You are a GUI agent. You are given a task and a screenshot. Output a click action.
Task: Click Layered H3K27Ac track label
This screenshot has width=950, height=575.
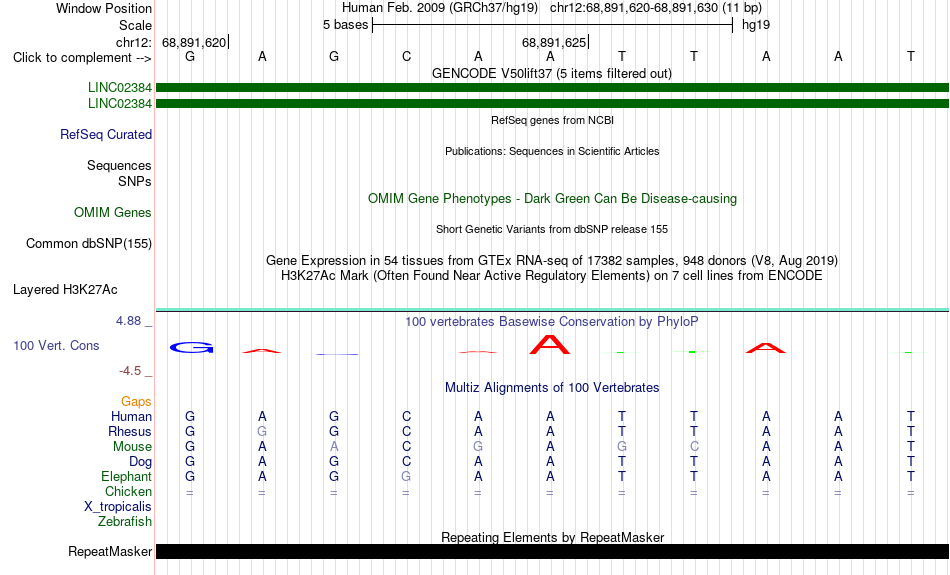click(x=65, y=290)
